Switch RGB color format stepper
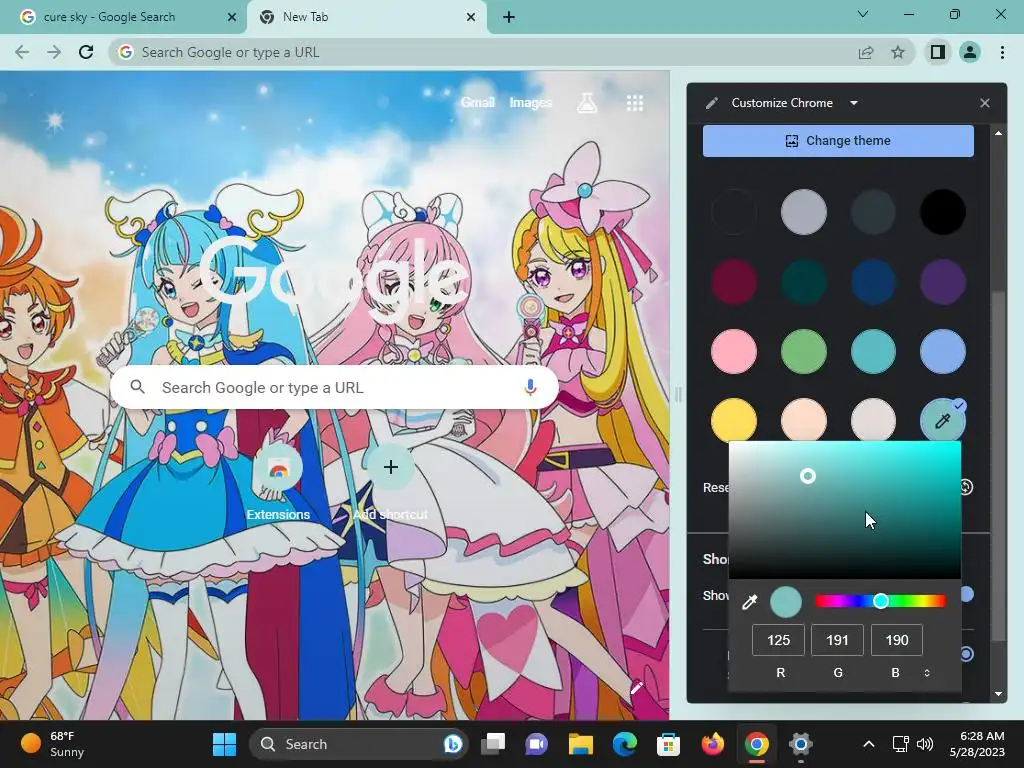 click(927, 673)
